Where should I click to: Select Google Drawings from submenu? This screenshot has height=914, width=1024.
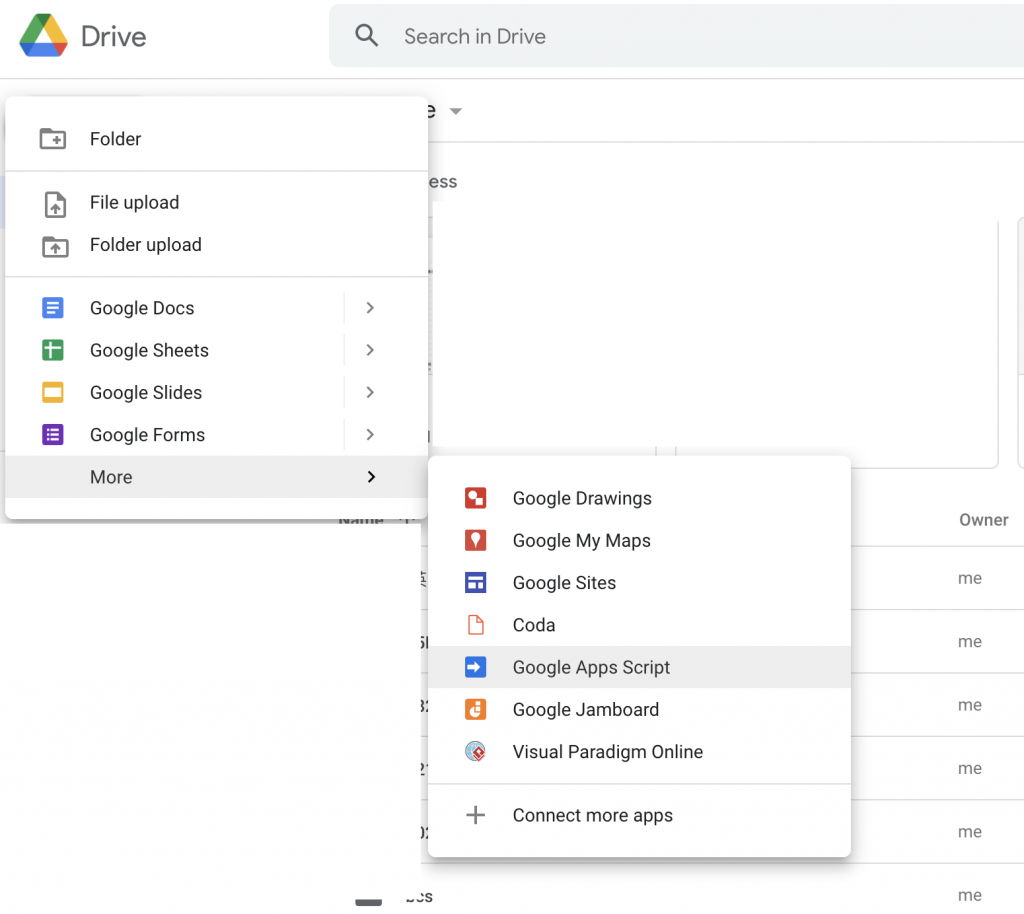pos(639,498)
